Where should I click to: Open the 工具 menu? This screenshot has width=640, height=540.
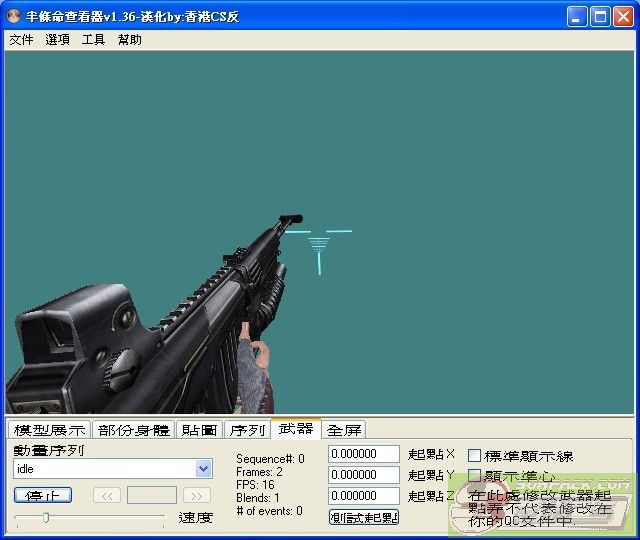[93, 40]
